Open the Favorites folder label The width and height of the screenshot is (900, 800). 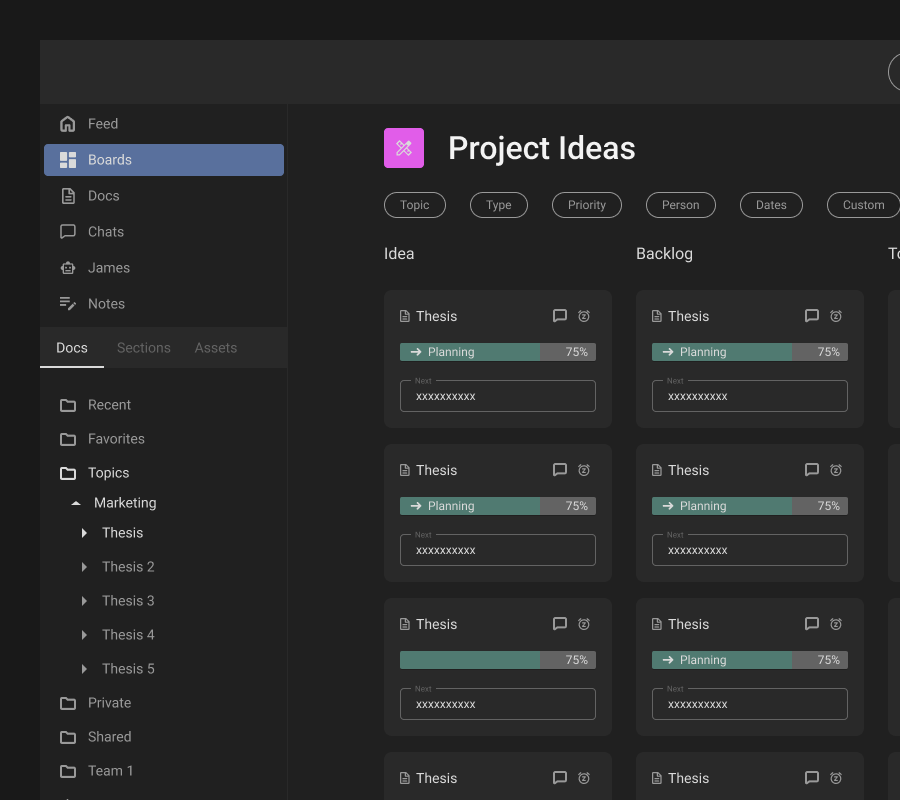(x=116, y=439)
